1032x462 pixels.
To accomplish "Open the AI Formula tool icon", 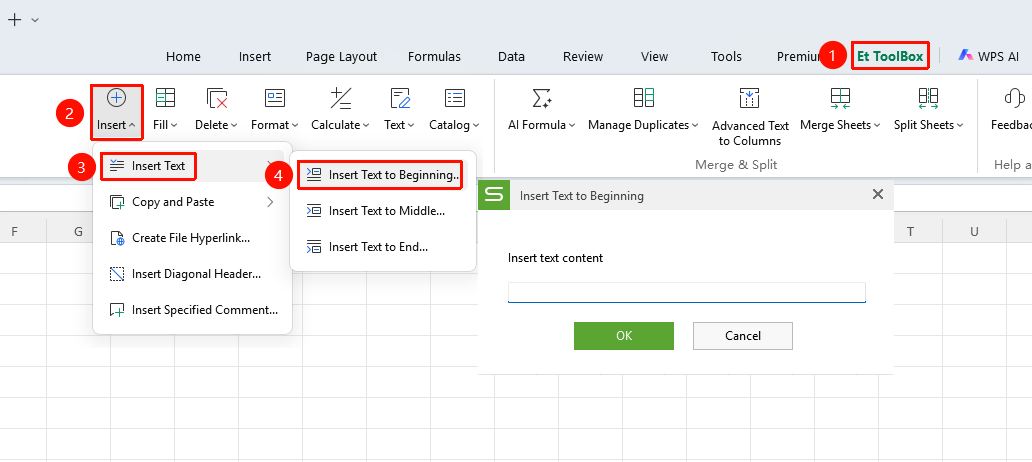I will (x=541, y=98).
